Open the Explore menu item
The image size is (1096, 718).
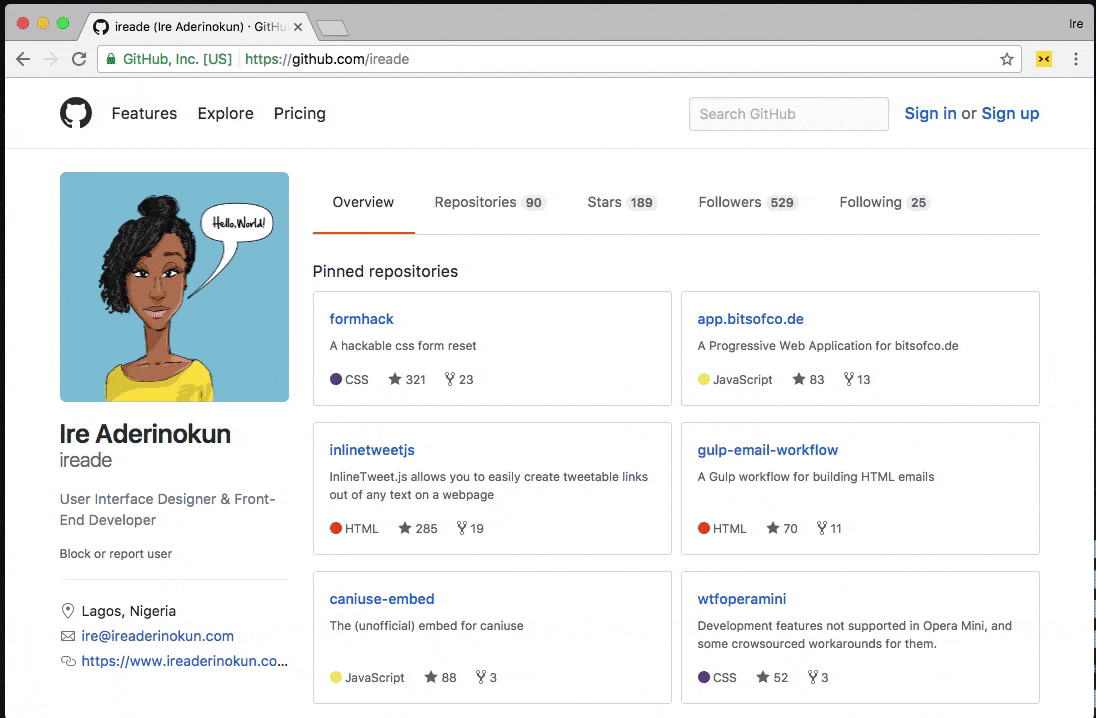(225, 113)
